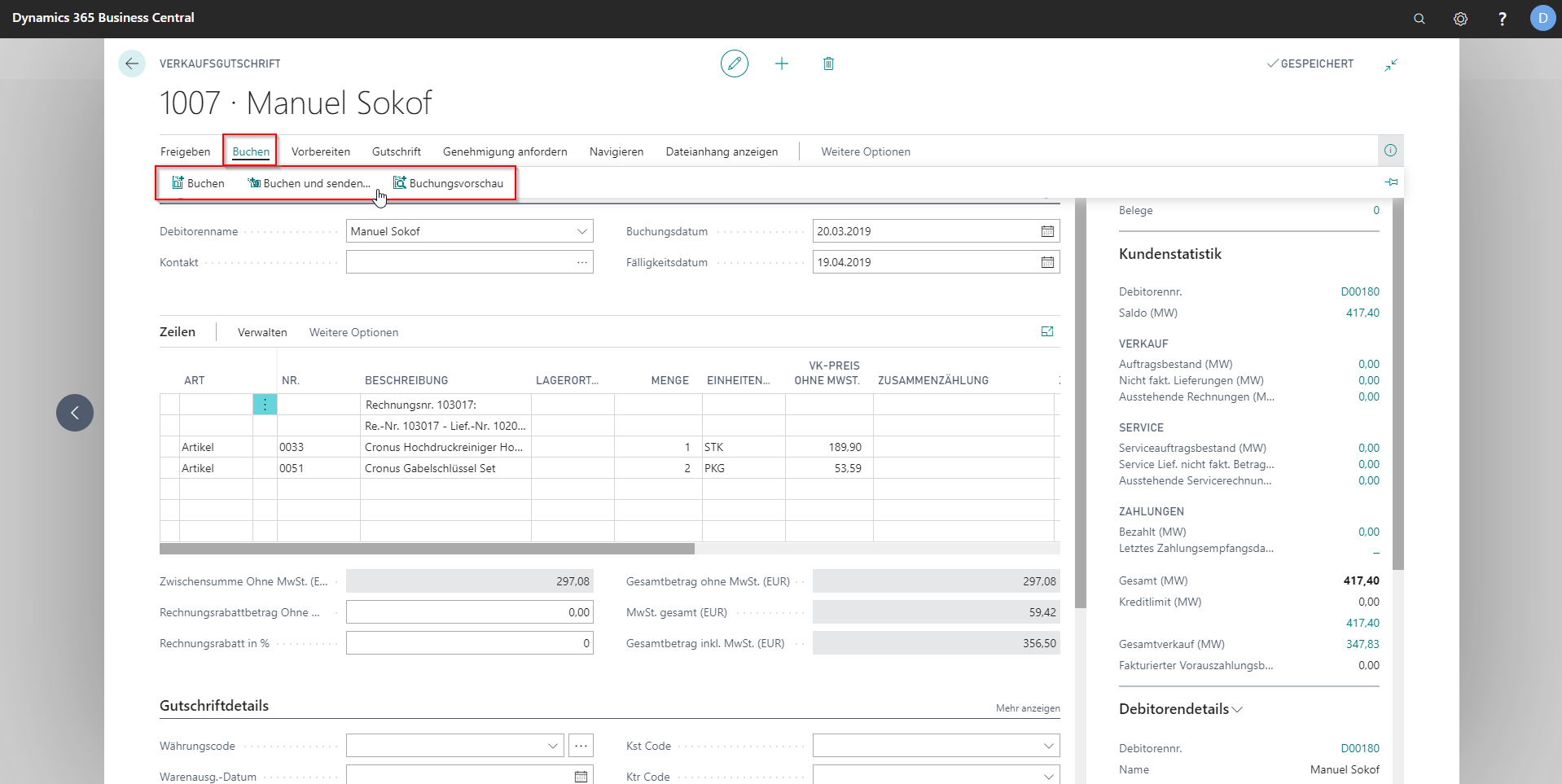Collapse the Debitorendetails section chevron
This screenshot has width=1562, height=784.
coord(1238,709)
